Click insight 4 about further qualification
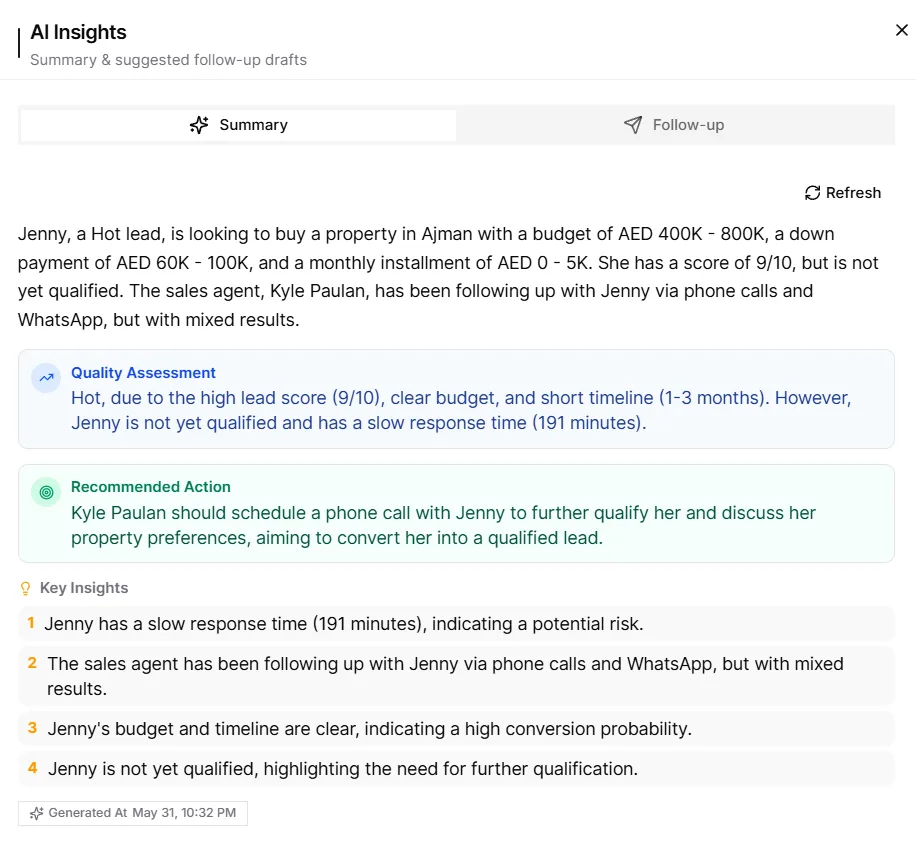Viewport: 916px width, 843px height. pos(456,769)
